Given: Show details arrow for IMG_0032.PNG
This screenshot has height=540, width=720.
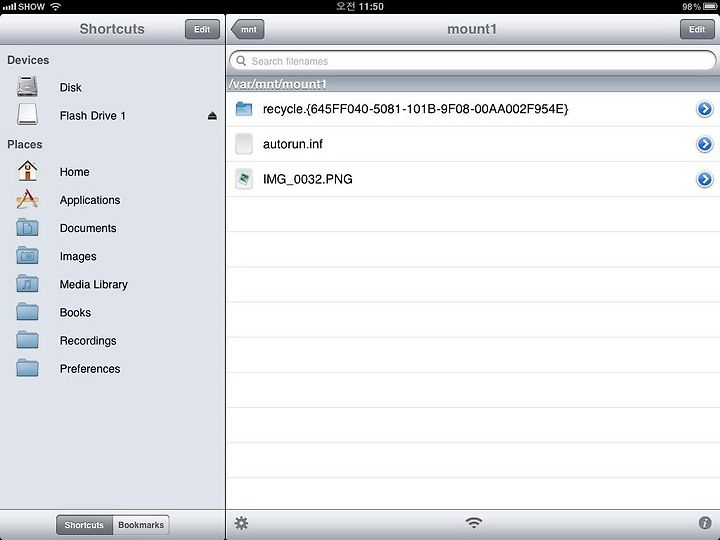Looking at the screenshot, I should (x=704, y=179).
